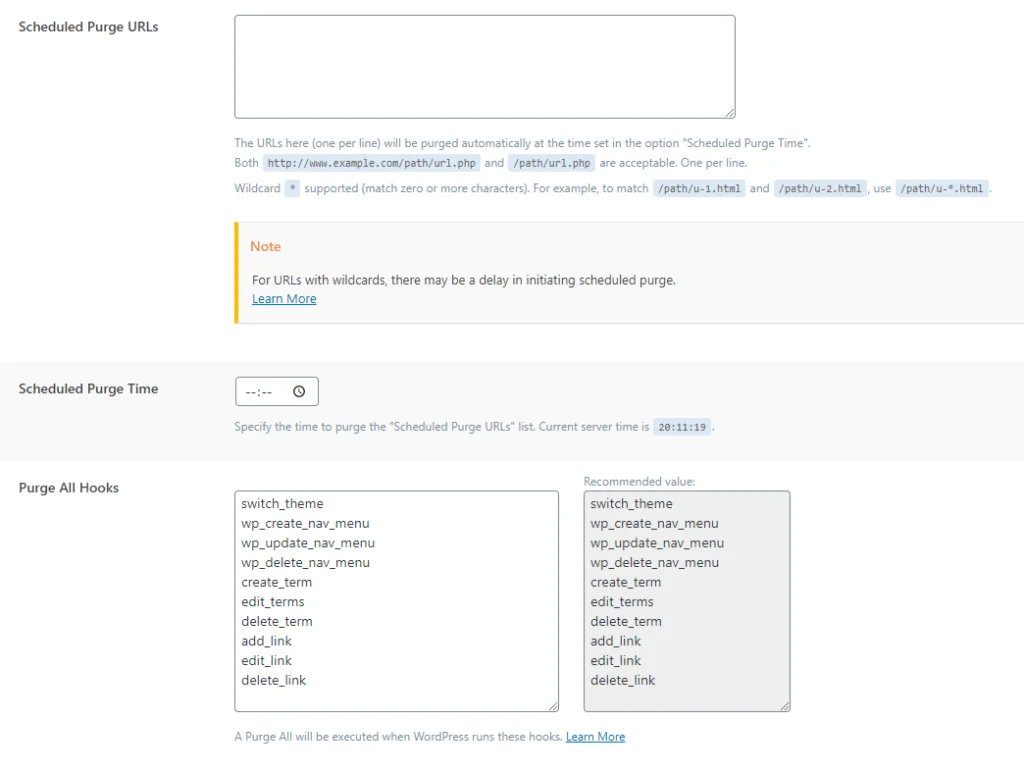Click wp_update_nav_menu in Recommended value box
The height and width of the screenshot is (772, 1024).
656,543
